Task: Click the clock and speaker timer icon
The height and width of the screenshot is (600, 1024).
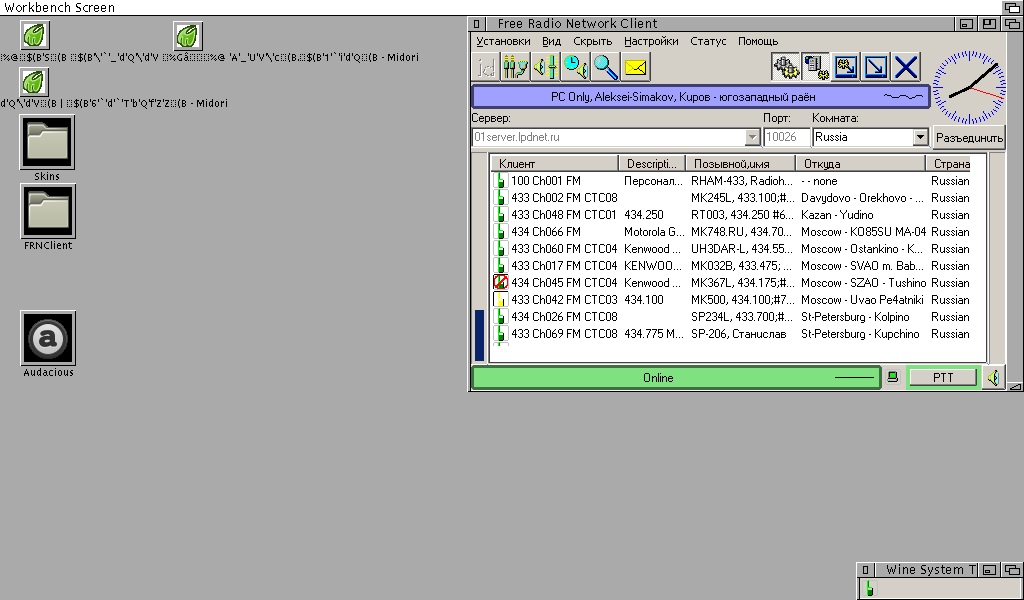Action: coord(575,67)
